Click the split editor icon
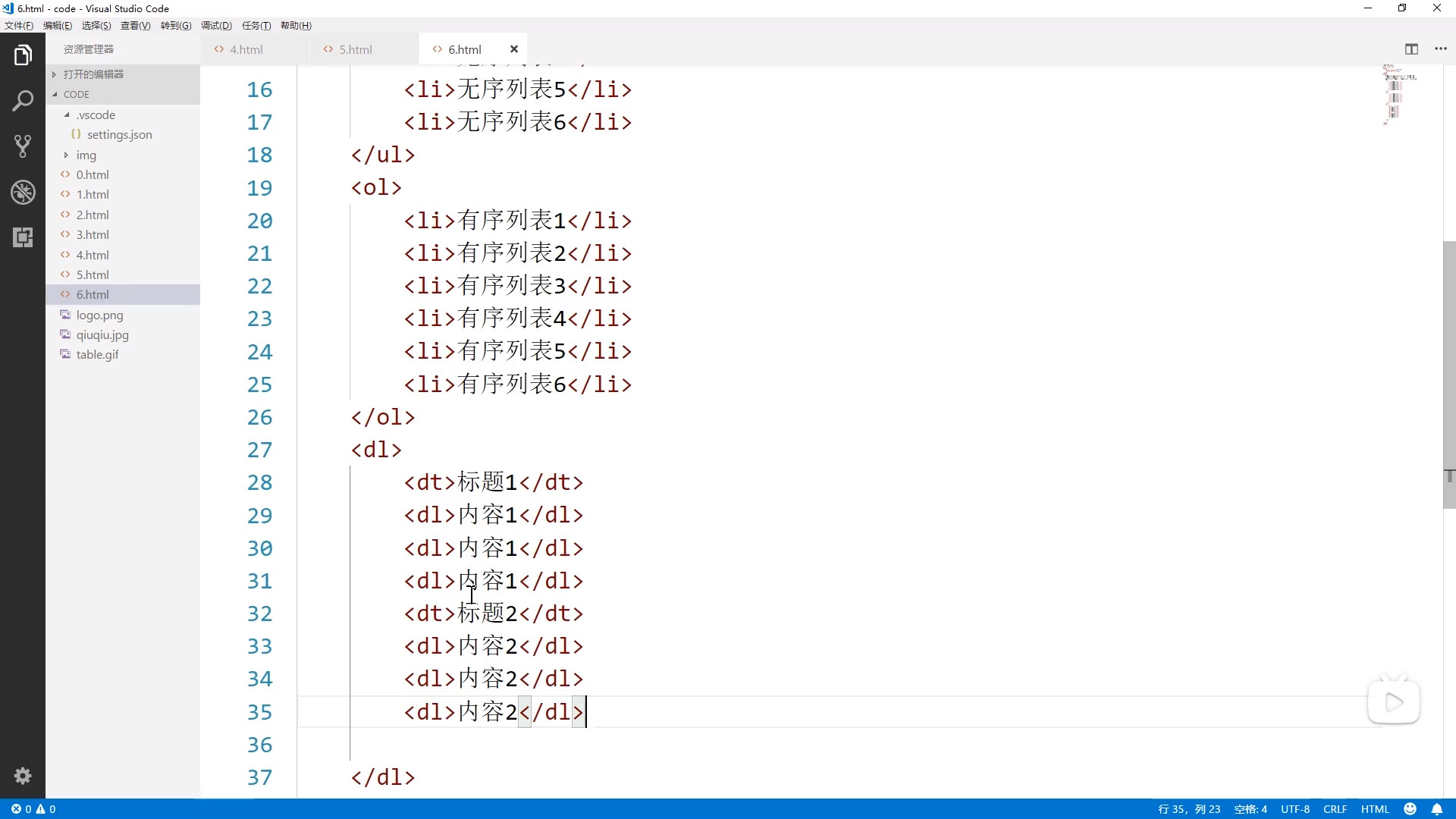This screenshot has height=819, width=1456. pyautogui.click(x=1411, y=49)
